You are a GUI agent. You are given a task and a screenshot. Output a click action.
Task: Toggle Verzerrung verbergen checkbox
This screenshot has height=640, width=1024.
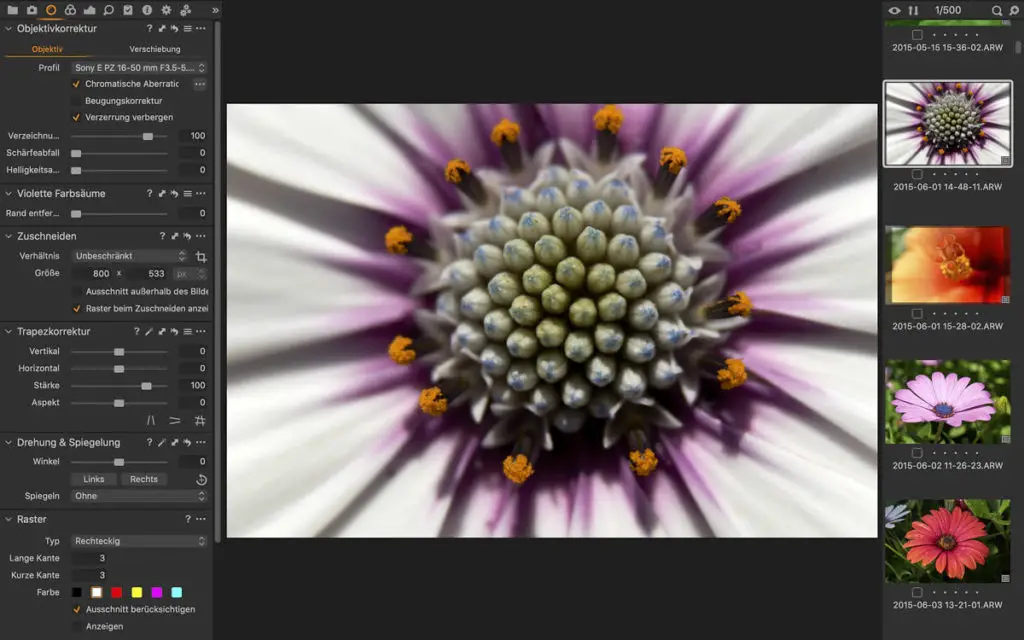pyautogui.click(x=76, y=118)
